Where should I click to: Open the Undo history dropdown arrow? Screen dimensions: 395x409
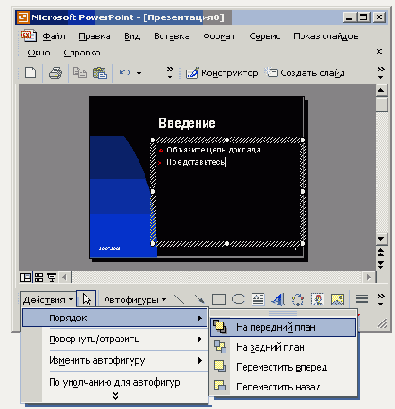pyautogui.click(x=139, y=73)
